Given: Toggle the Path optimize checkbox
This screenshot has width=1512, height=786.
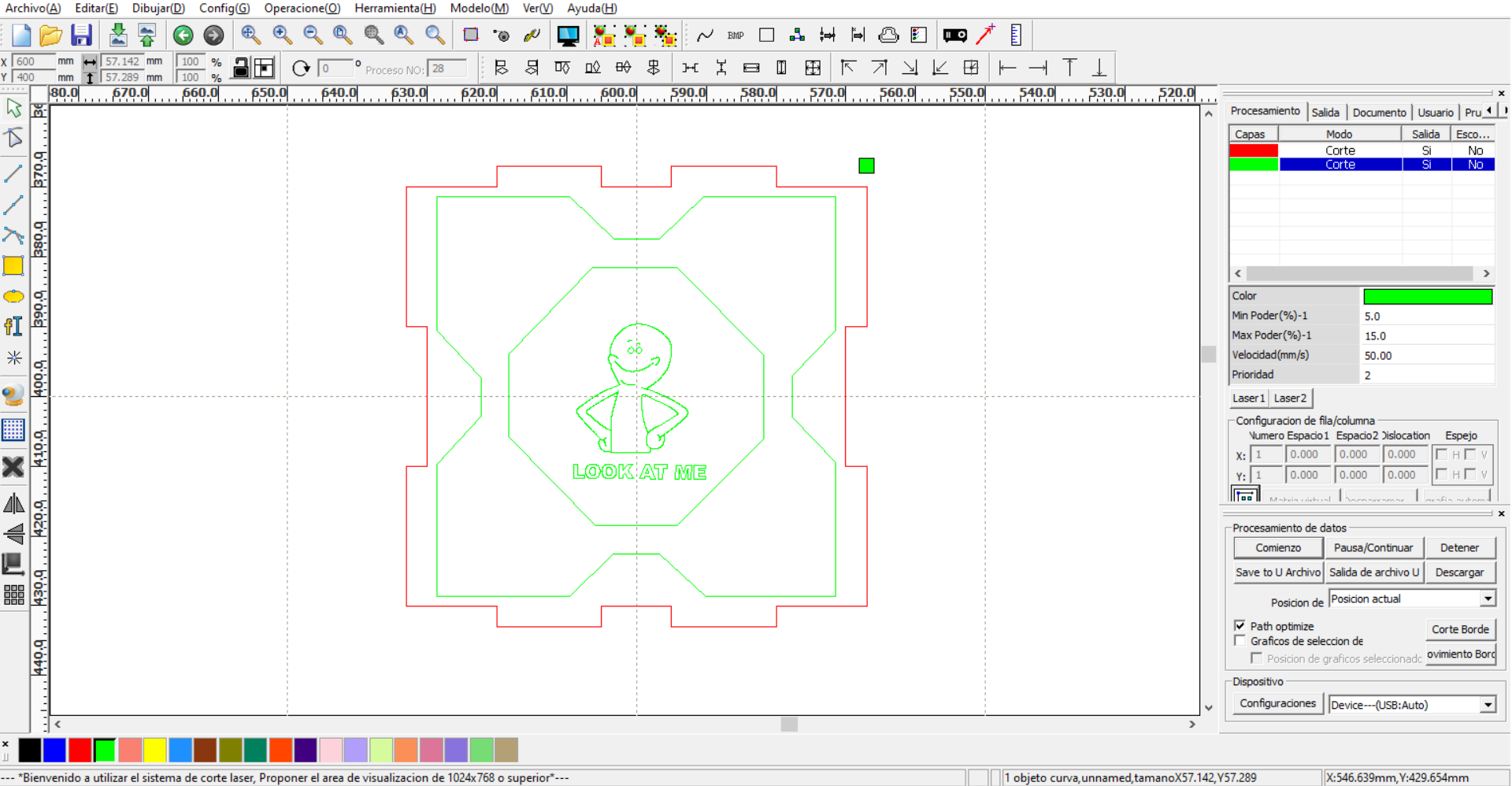Looking at the screenshot, I should coord(1240,625).
